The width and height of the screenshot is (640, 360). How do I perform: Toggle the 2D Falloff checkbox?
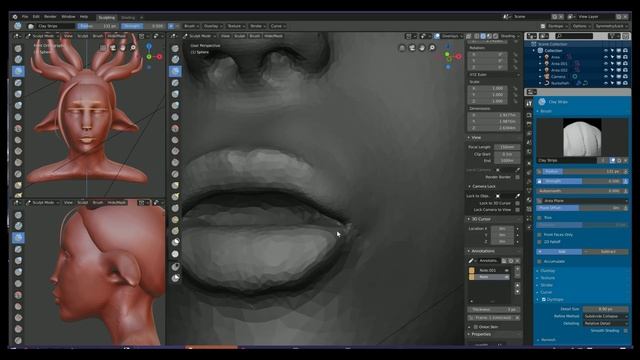click(540, 242)
